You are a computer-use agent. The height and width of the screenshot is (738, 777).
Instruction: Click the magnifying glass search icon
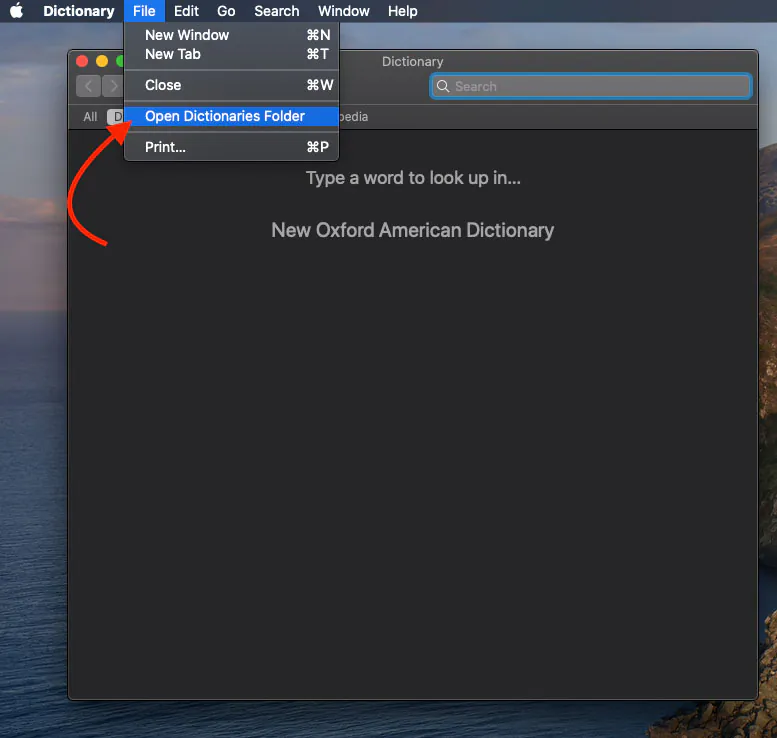pos(443,87)
